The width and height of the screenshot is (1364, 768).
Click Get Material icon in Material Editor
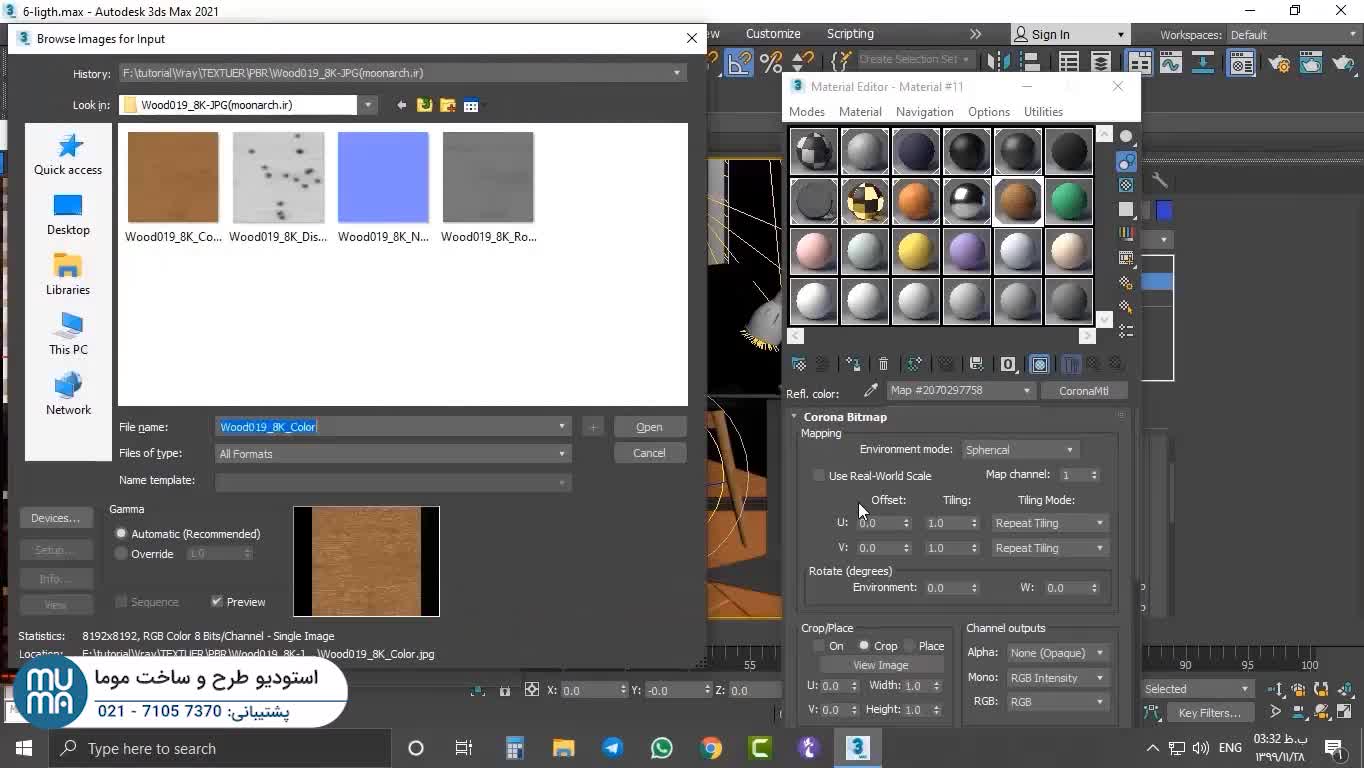(798, 364)
